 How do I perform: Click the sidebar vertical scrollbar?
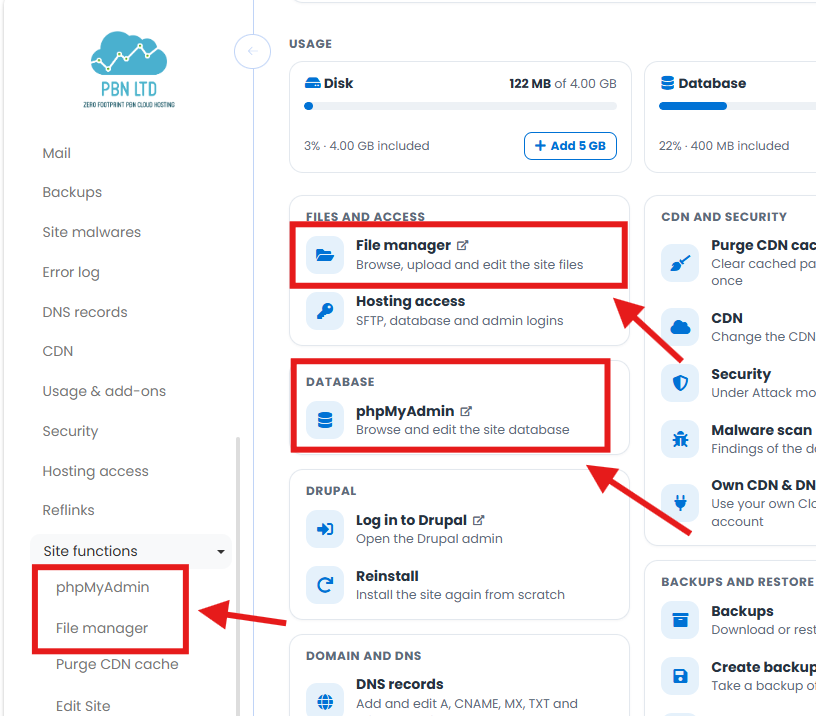pyautogui.click(x=238, y=576)
